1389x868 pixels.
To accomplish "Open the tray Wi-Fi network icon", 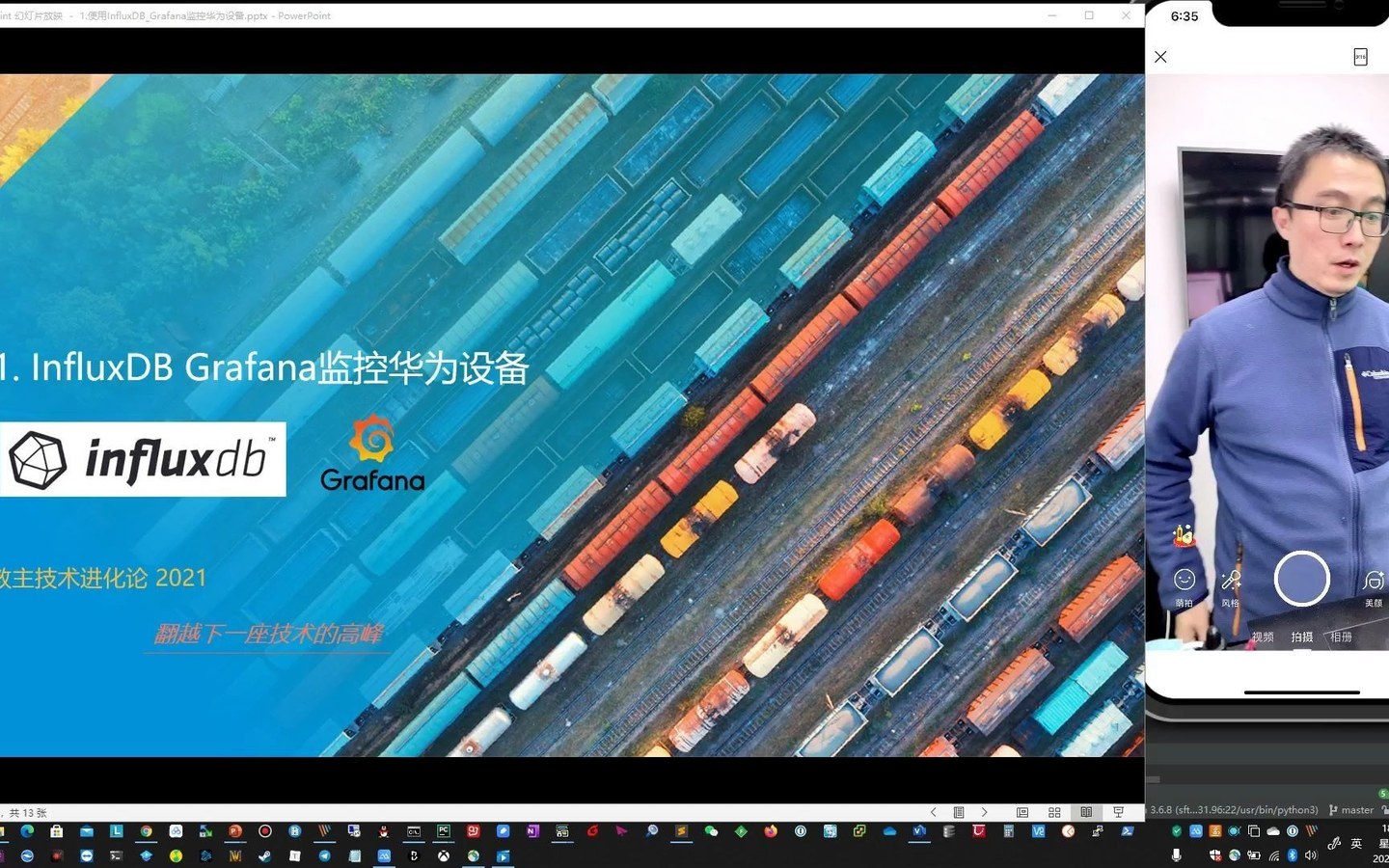I will coord(1274,854).
